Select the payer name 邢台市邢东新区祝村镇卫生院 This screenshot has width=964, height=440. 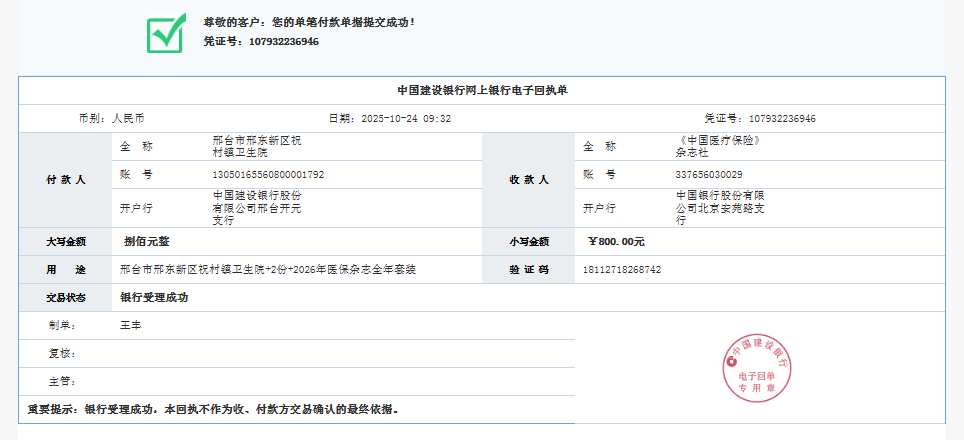coord(256,146)
